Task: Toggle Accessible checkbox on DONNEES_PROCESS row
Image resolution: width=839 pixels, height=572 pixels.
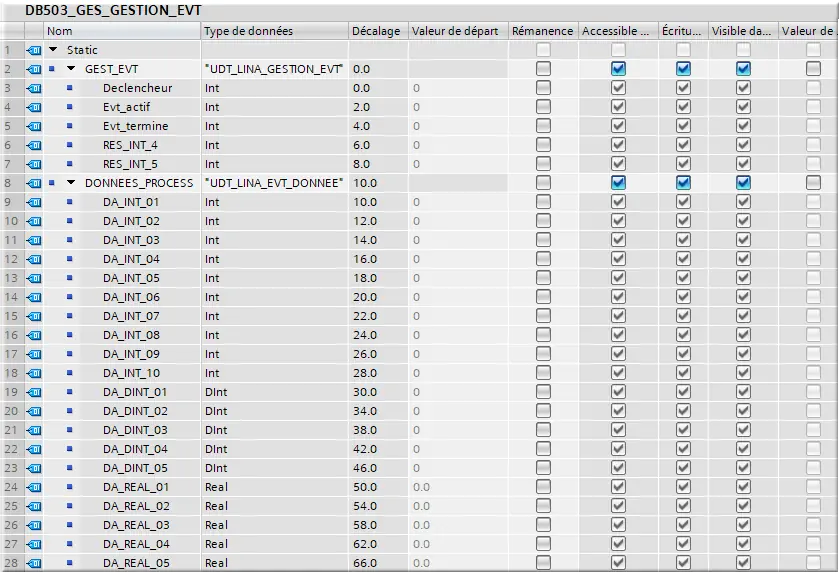Action: 618,182
